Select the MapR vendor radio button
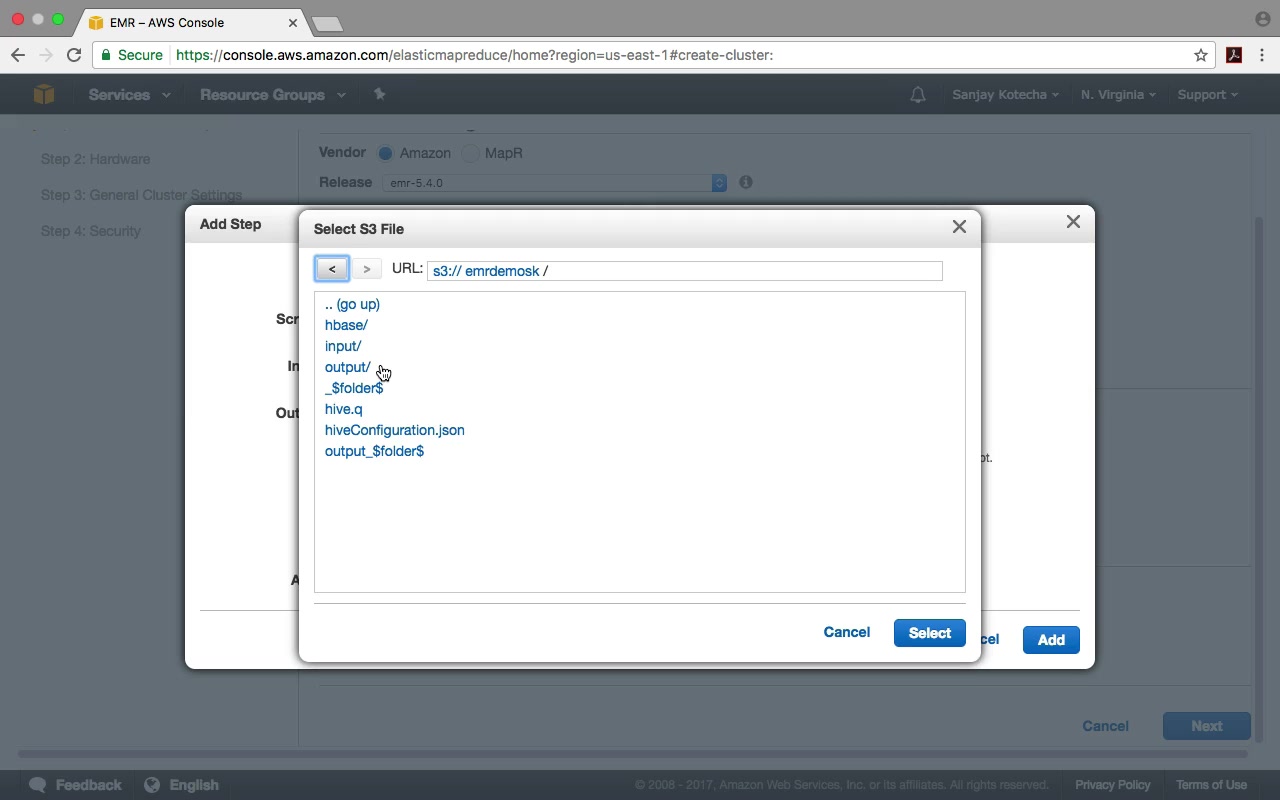1280x800 pixels. pyautogui.click(x=470, y=153)
